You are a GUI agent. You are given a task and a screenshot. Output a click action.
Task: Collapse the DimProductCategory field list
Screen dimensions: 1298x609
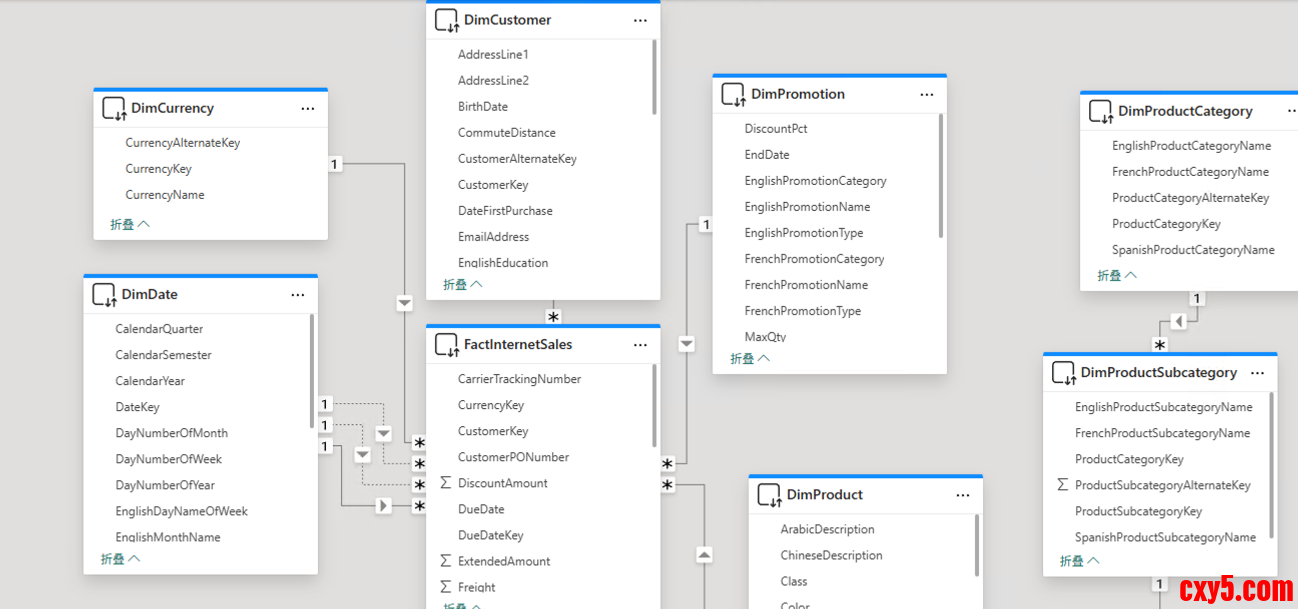(1117, 276)
